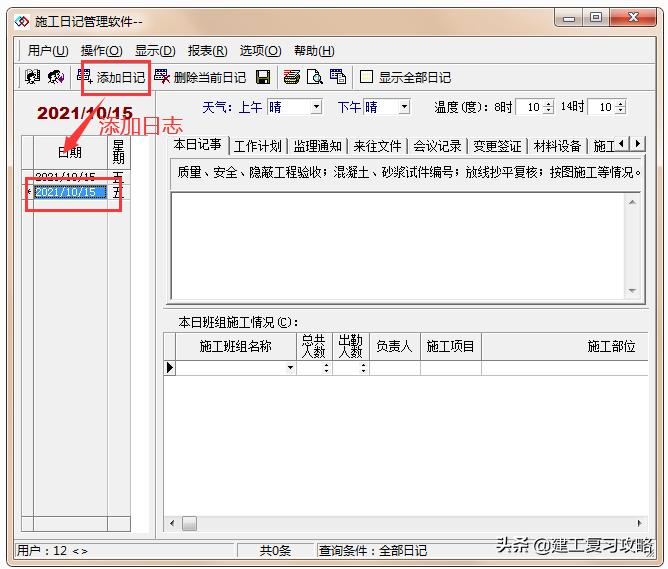Click the crew table scroll right arrow
This screenshot has height=569, width=668.
(639, 523)
